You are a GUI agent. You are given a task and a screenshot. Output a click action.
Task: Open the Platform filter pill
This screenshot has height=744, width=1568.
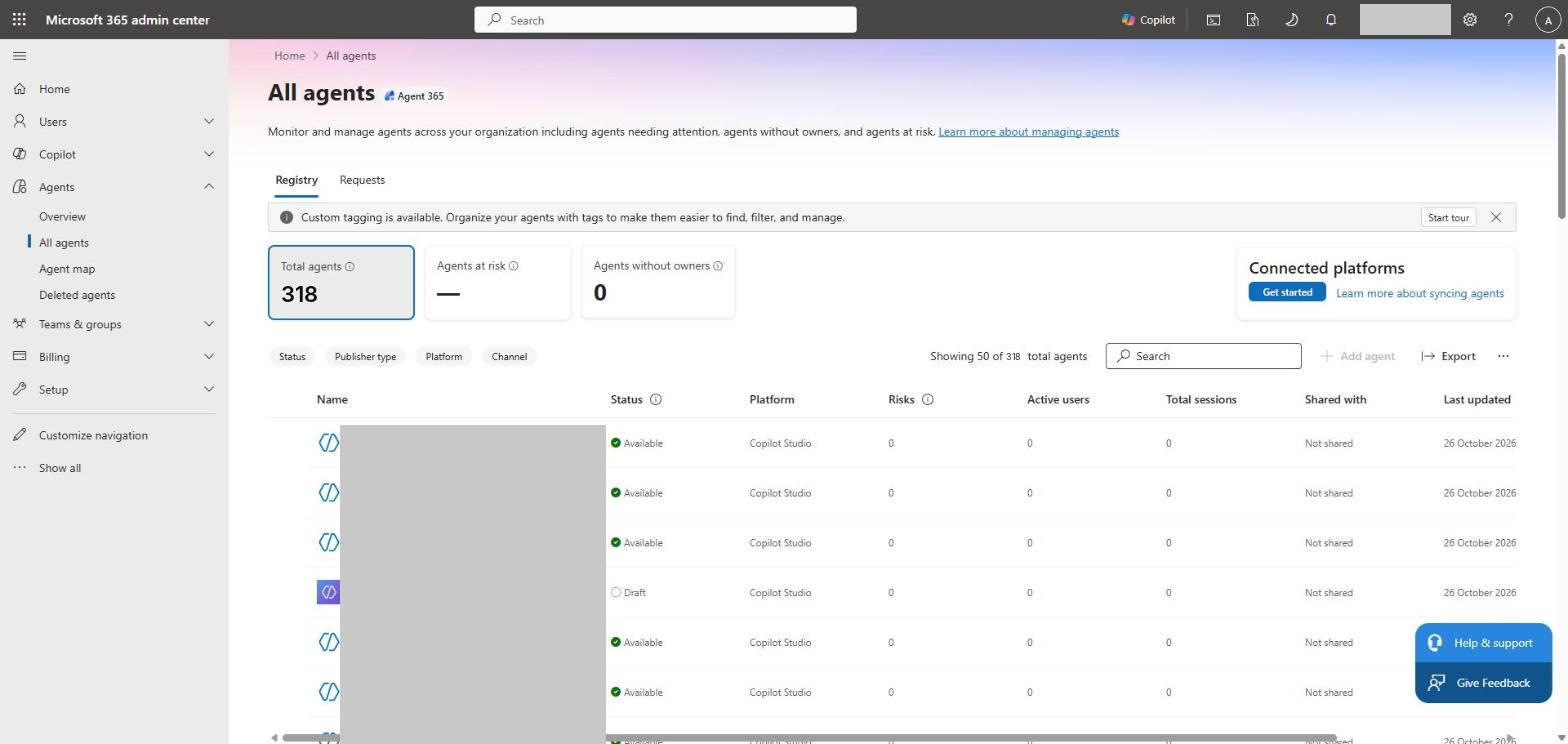click(x=444, y=357)
